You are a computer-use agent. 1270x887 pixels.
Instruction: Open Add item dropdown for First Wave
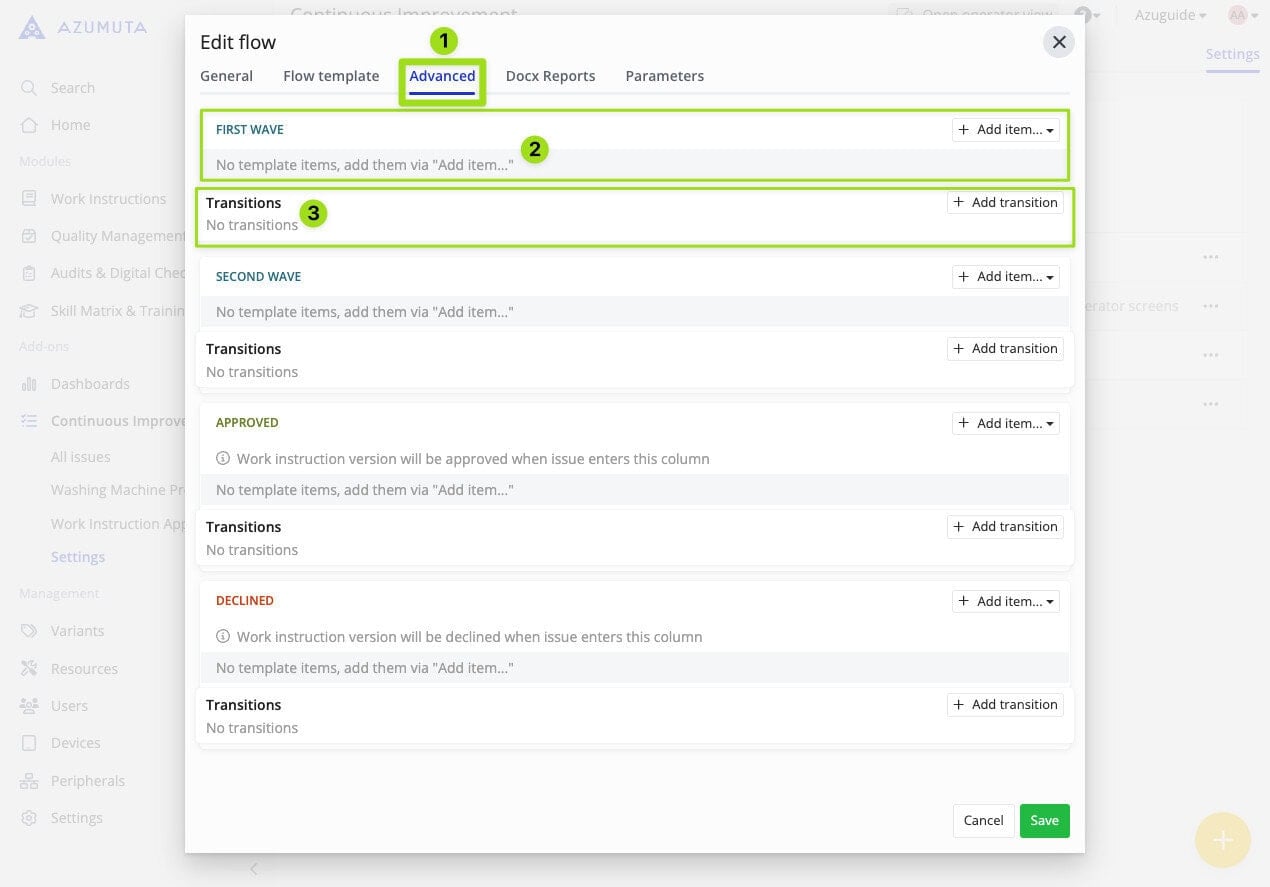click(1005, 130)
